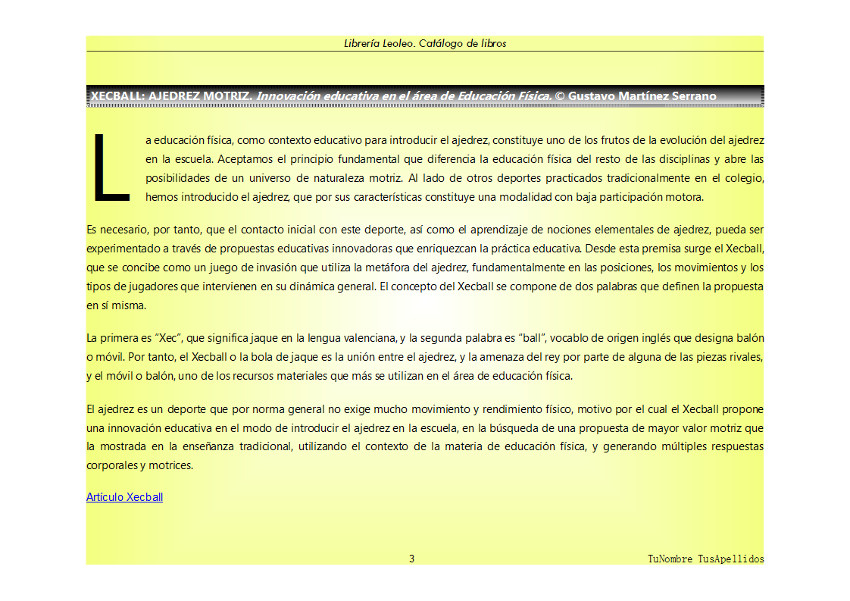Click the line starting 'hemos introducido el ajedrez'
The height and width of the screenshot is (601, 850).
pos(424,197)
